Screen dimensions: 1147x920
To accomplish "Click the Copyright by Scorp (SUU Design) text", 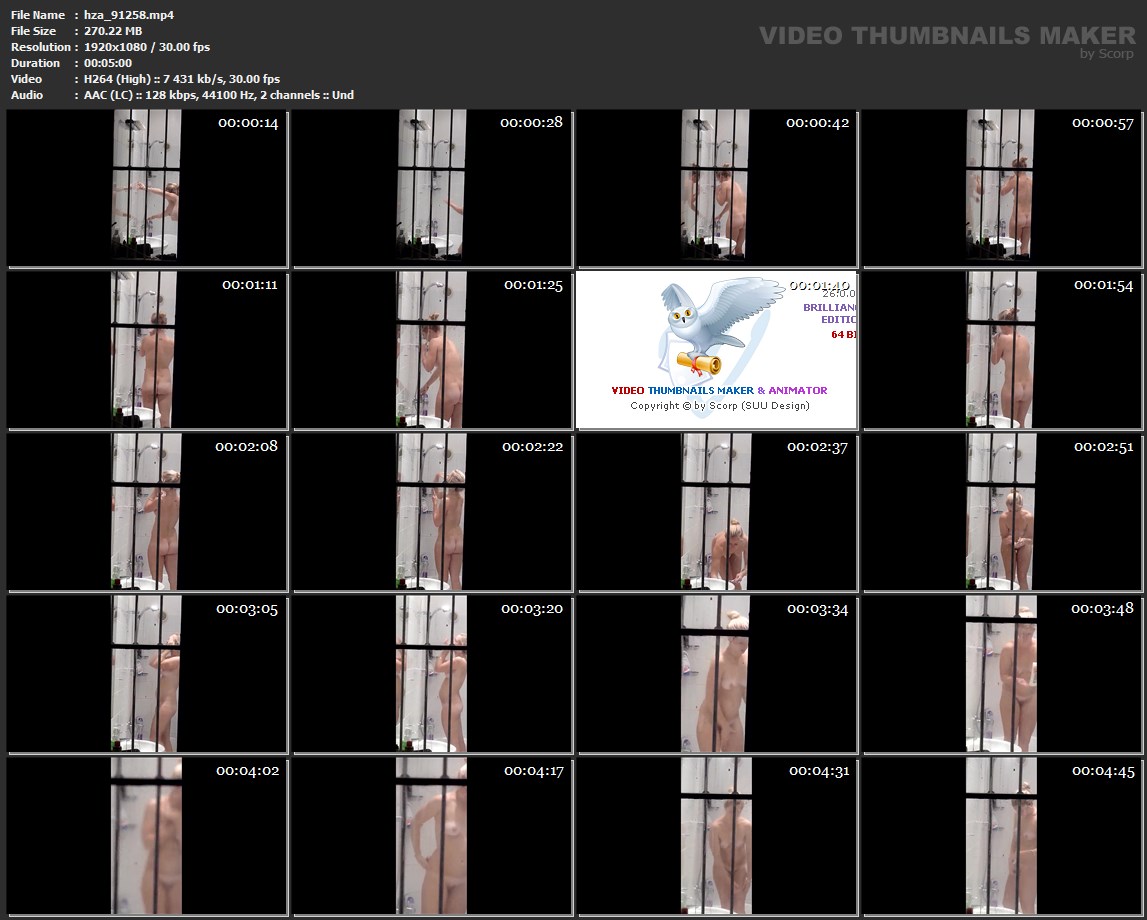I will click(x=720, y=406).
